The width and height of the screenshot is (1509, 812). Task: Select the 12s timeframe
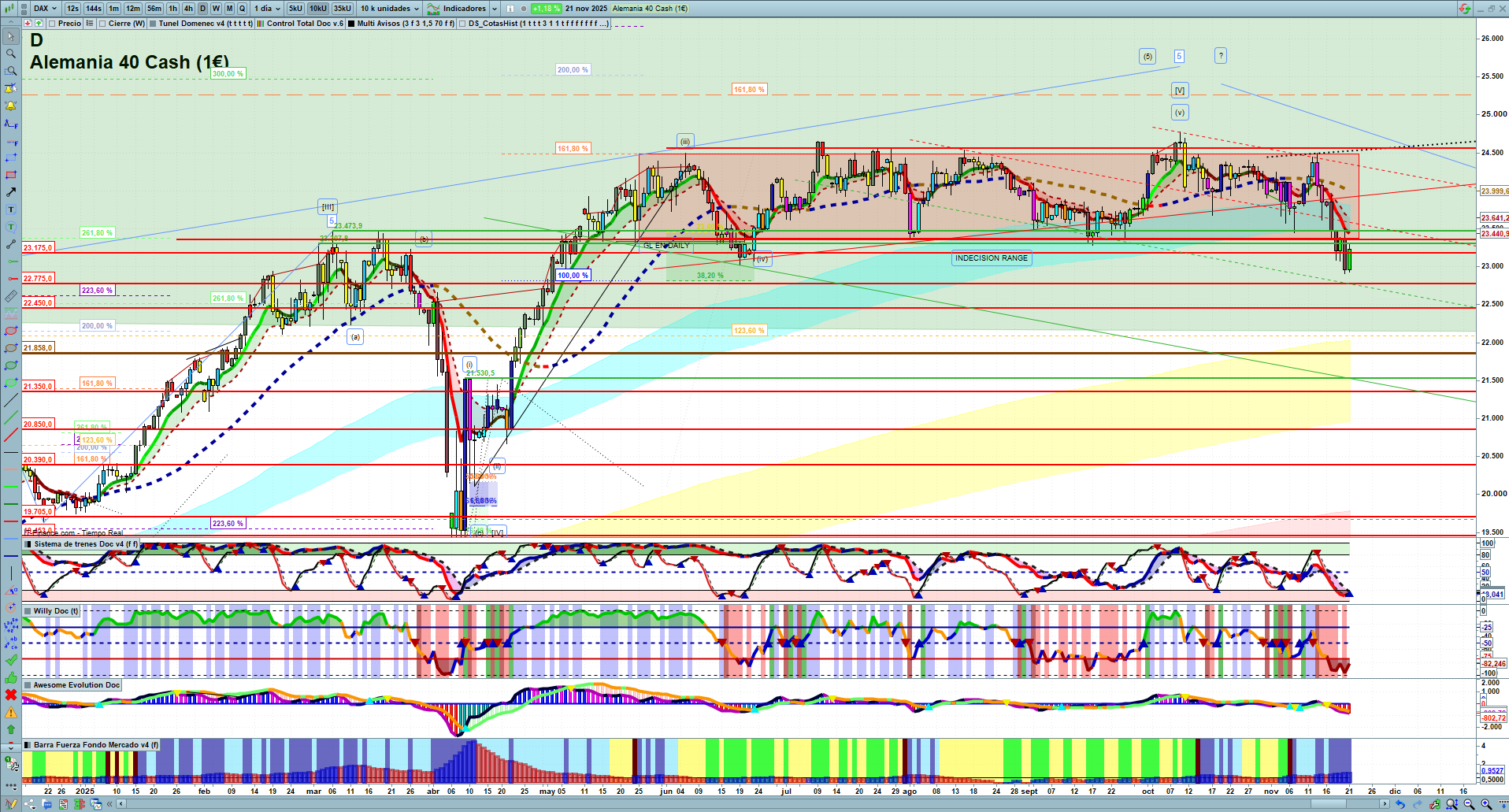point(72,9)
